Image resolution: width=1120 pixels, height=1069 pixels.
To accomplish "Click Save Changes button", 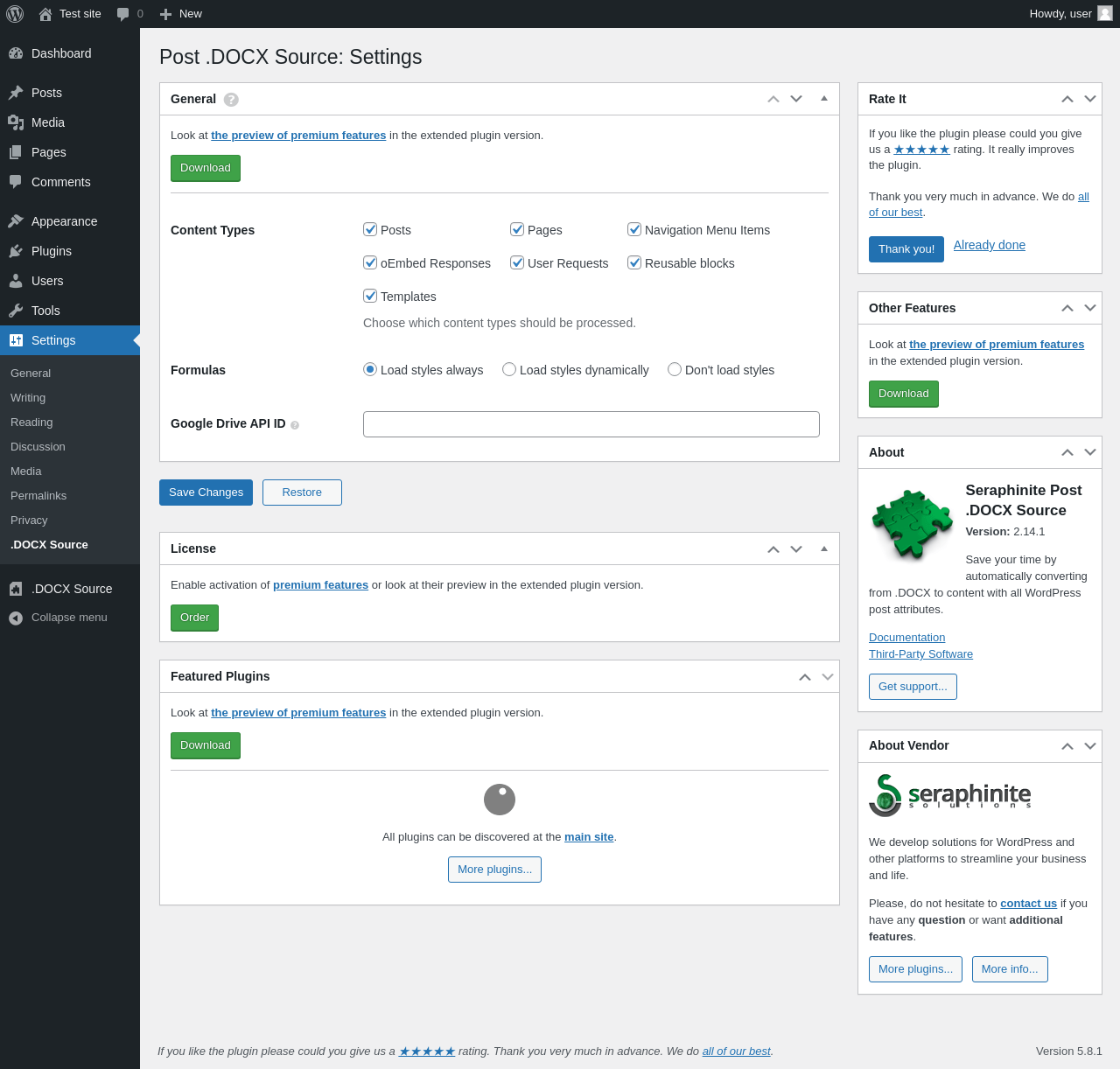I will [206, 493].
